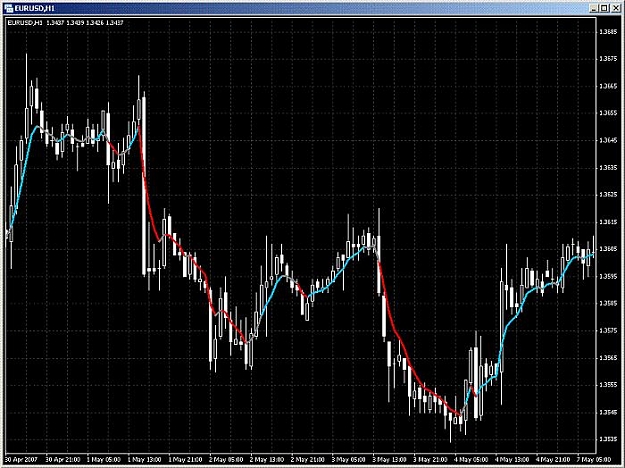Maximize the EURUSD,H1 chart window
The height and width of the screenshot is (468, 625).
click(x=604, y=8)
